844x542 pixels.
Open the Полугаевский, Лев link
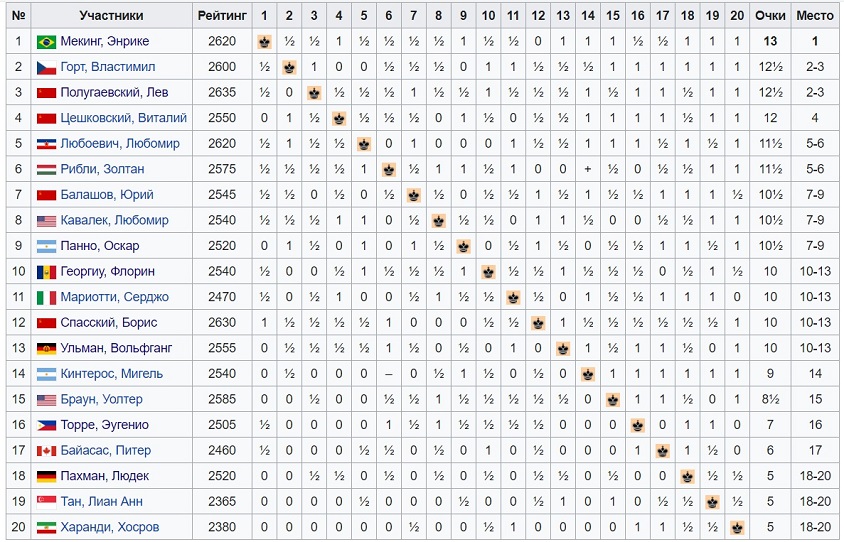click(x=114, y=93)
